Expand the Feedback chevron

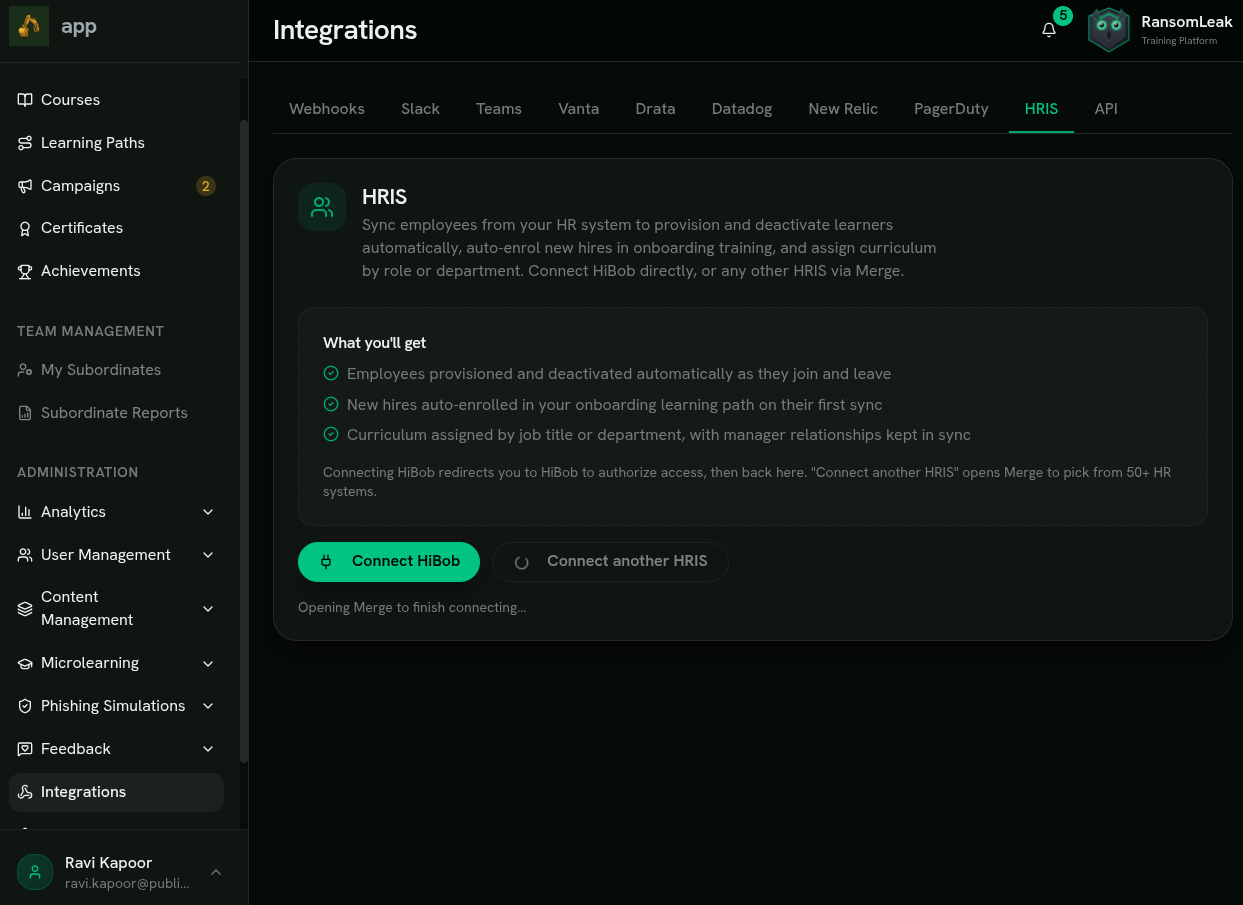tap(208, 749)
